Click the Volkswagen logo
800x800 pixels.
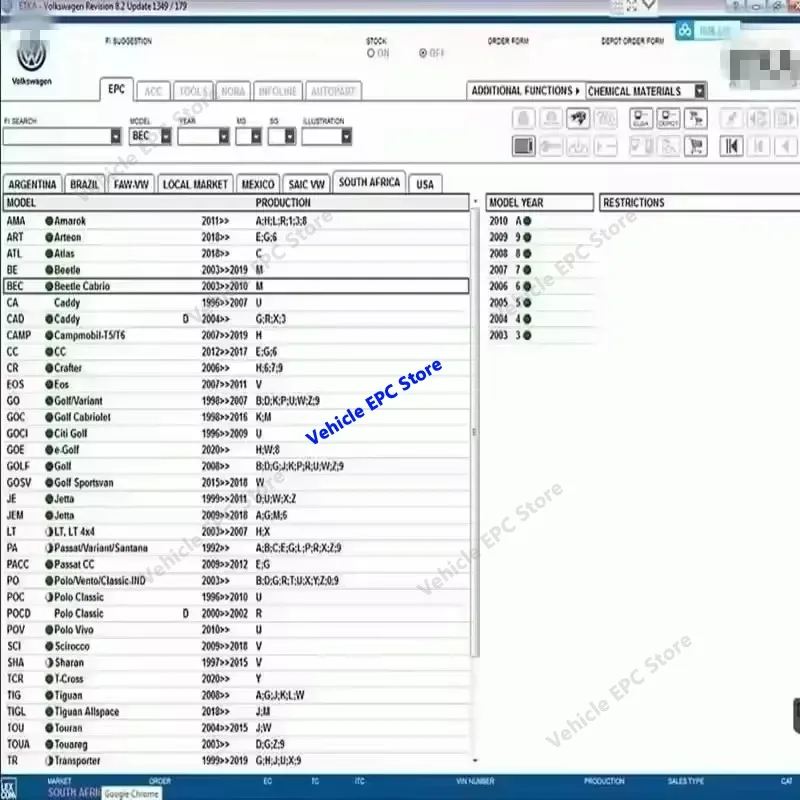click(32, 55)
